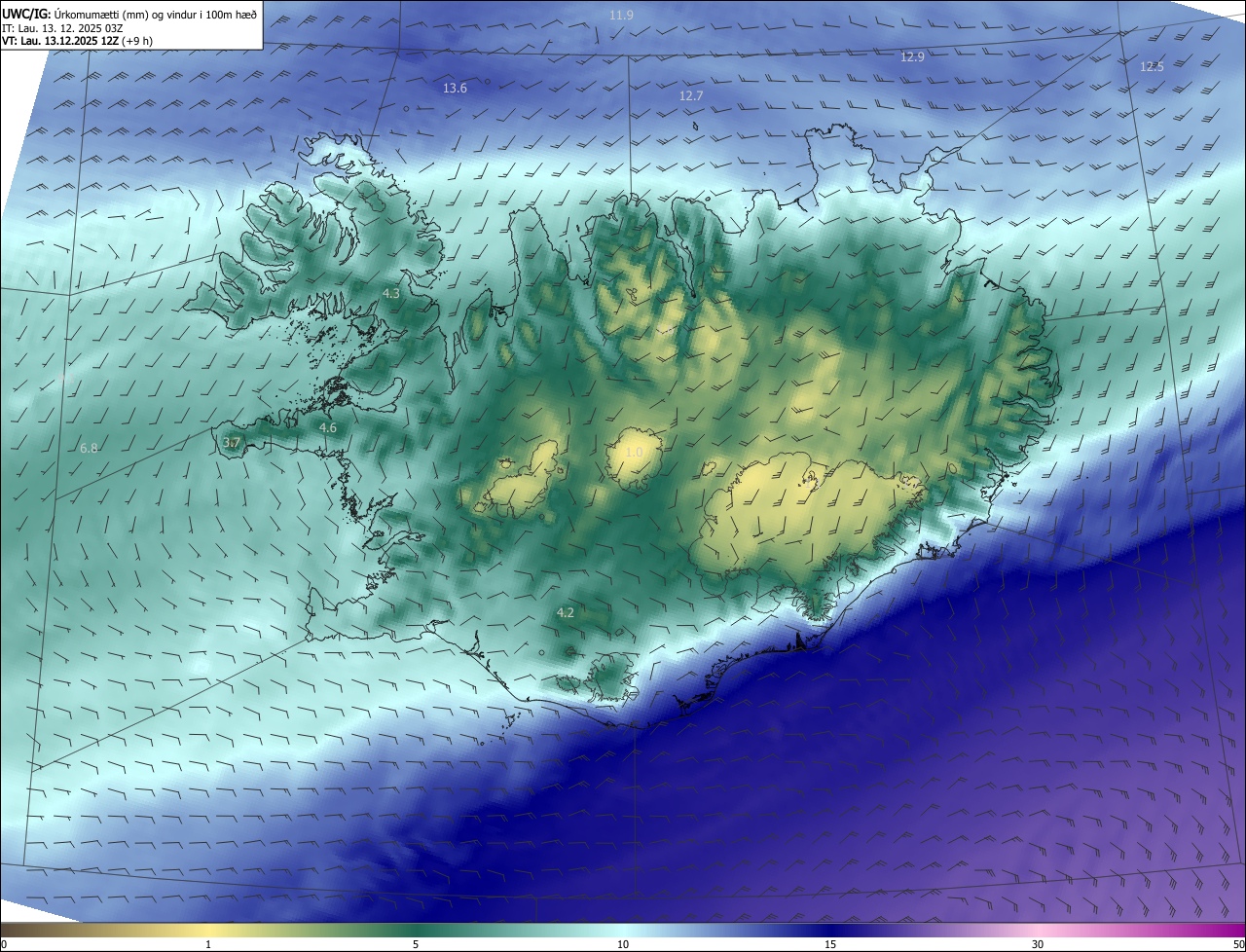Click the 30 tick on the color scale
This screenshot has width=1246, height=952.
[1038, 944]
